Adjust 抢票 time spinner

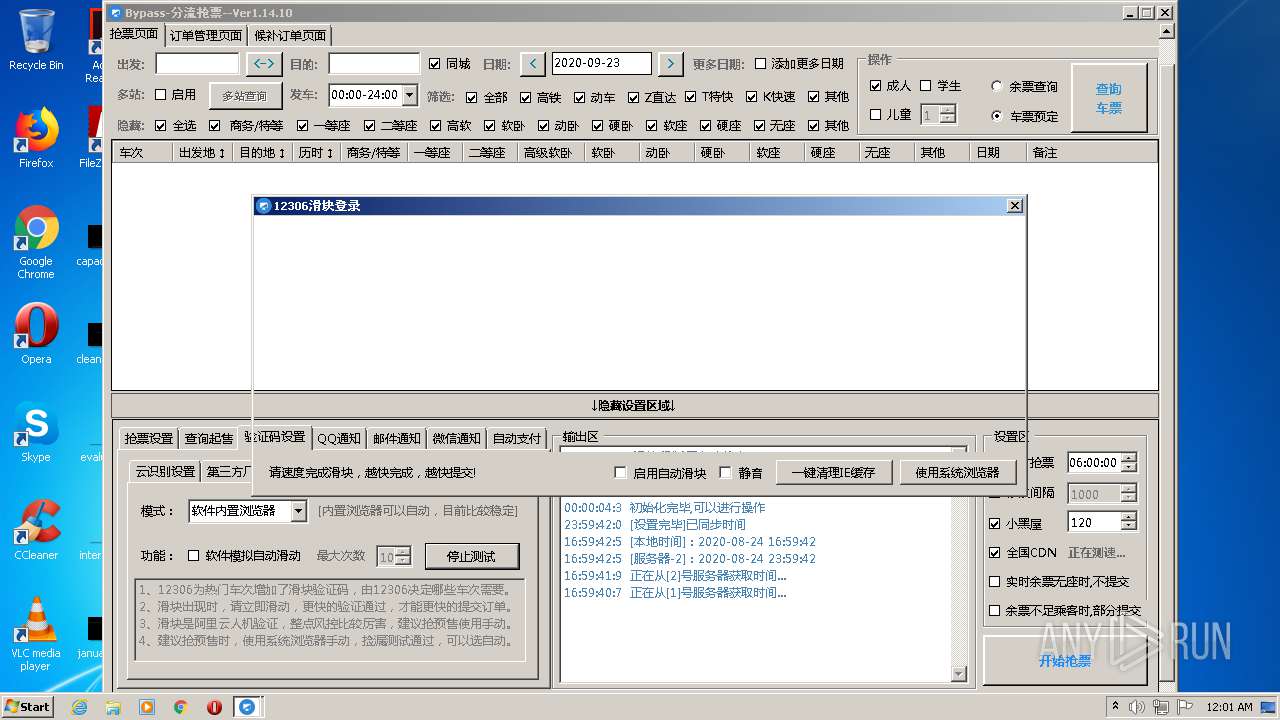1129,463
